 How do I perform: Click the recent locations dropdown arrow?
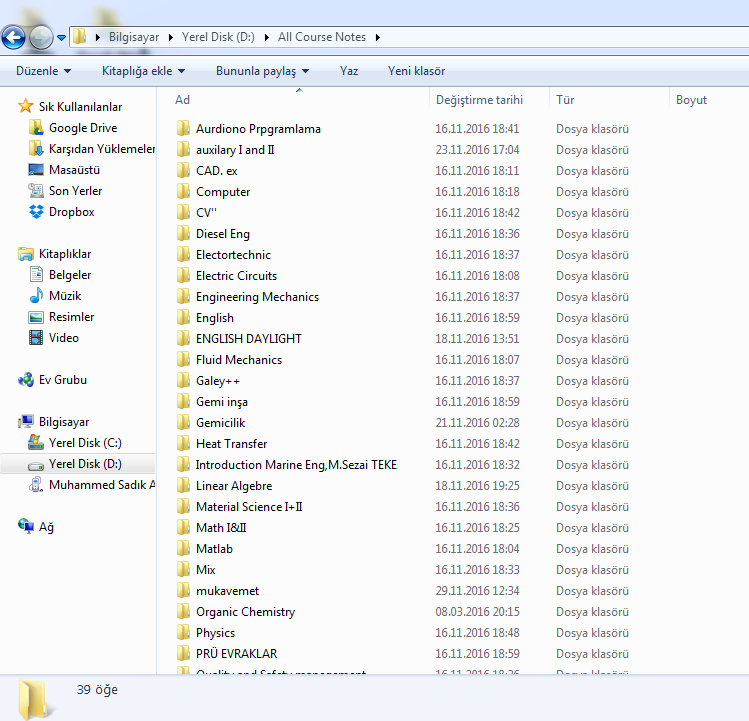(x=62, y=38)
